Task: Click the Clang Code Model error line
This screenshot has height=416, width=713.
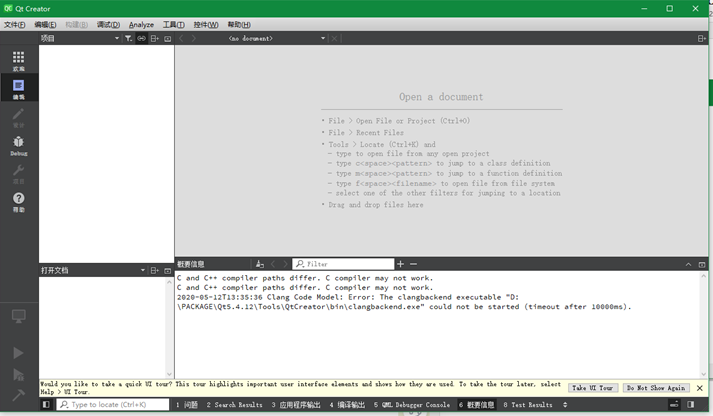Action: click(404, 302)
